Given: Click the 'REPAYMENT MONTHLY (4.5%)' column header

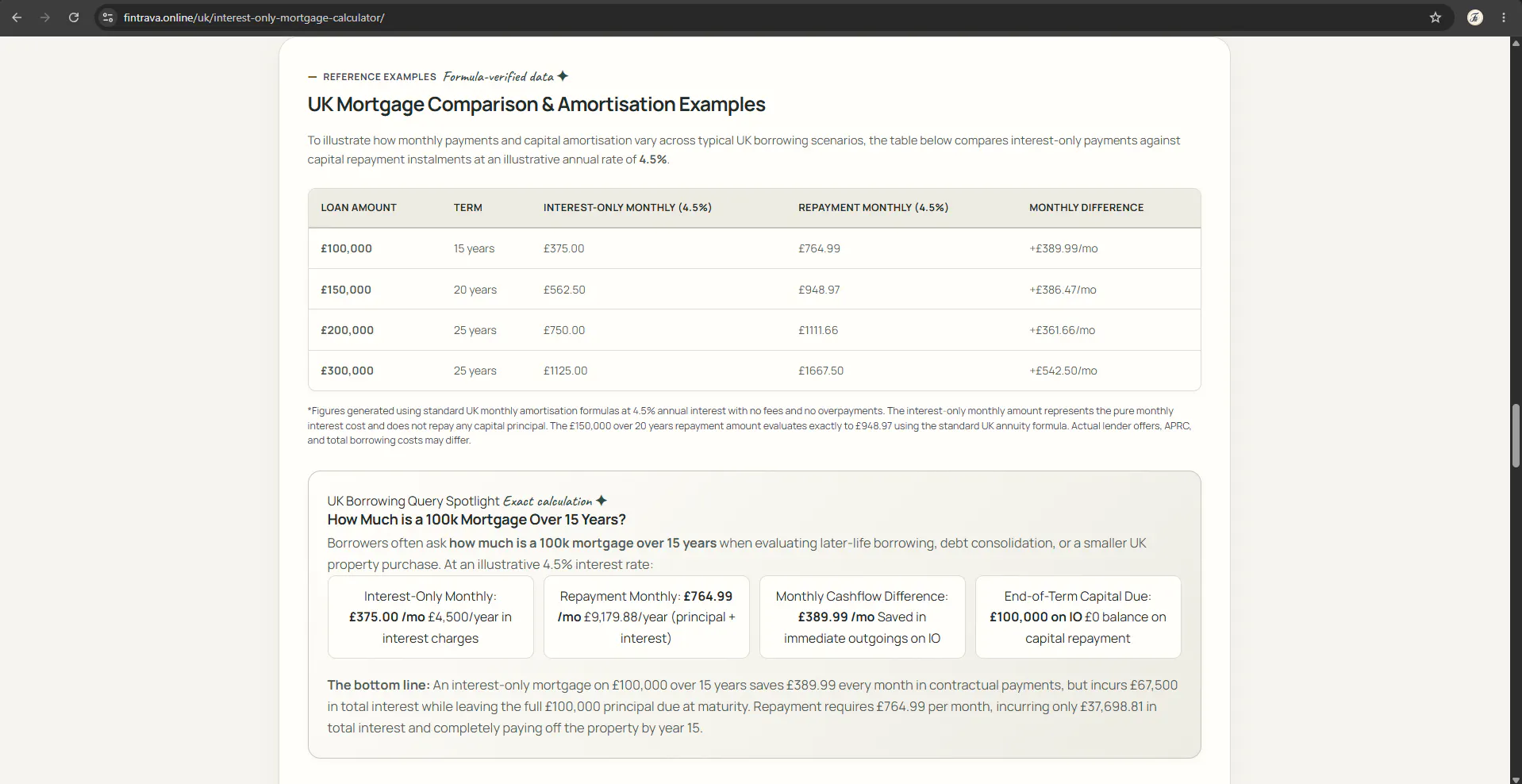Looking at the screenshot, I should pyautogui.click(x=874, y=208).
